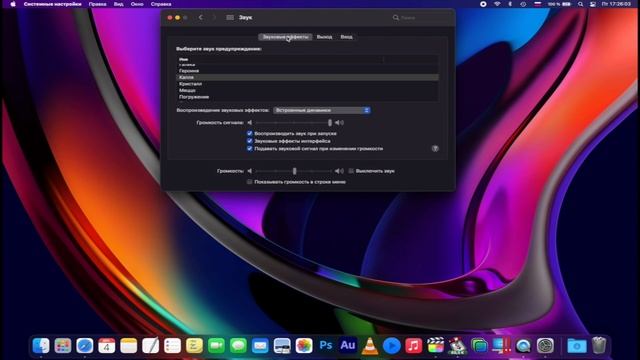Open Photoshop (Ps) from the Dock
This screenshot has width=640, height=360.
tap(326, 346)
